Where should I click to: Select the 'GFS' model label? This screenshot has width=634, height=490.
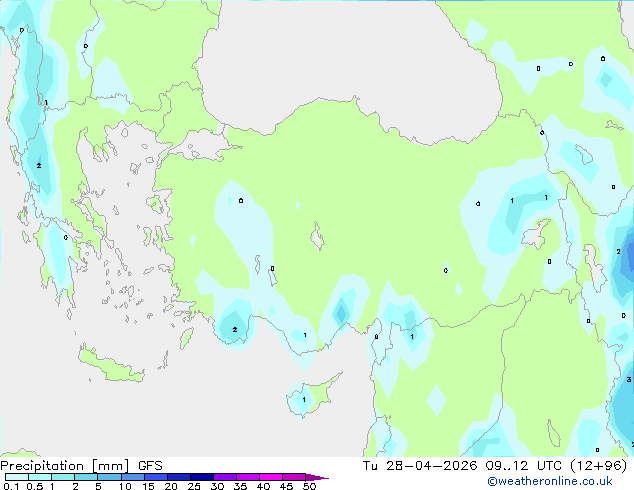coord(150,466)
